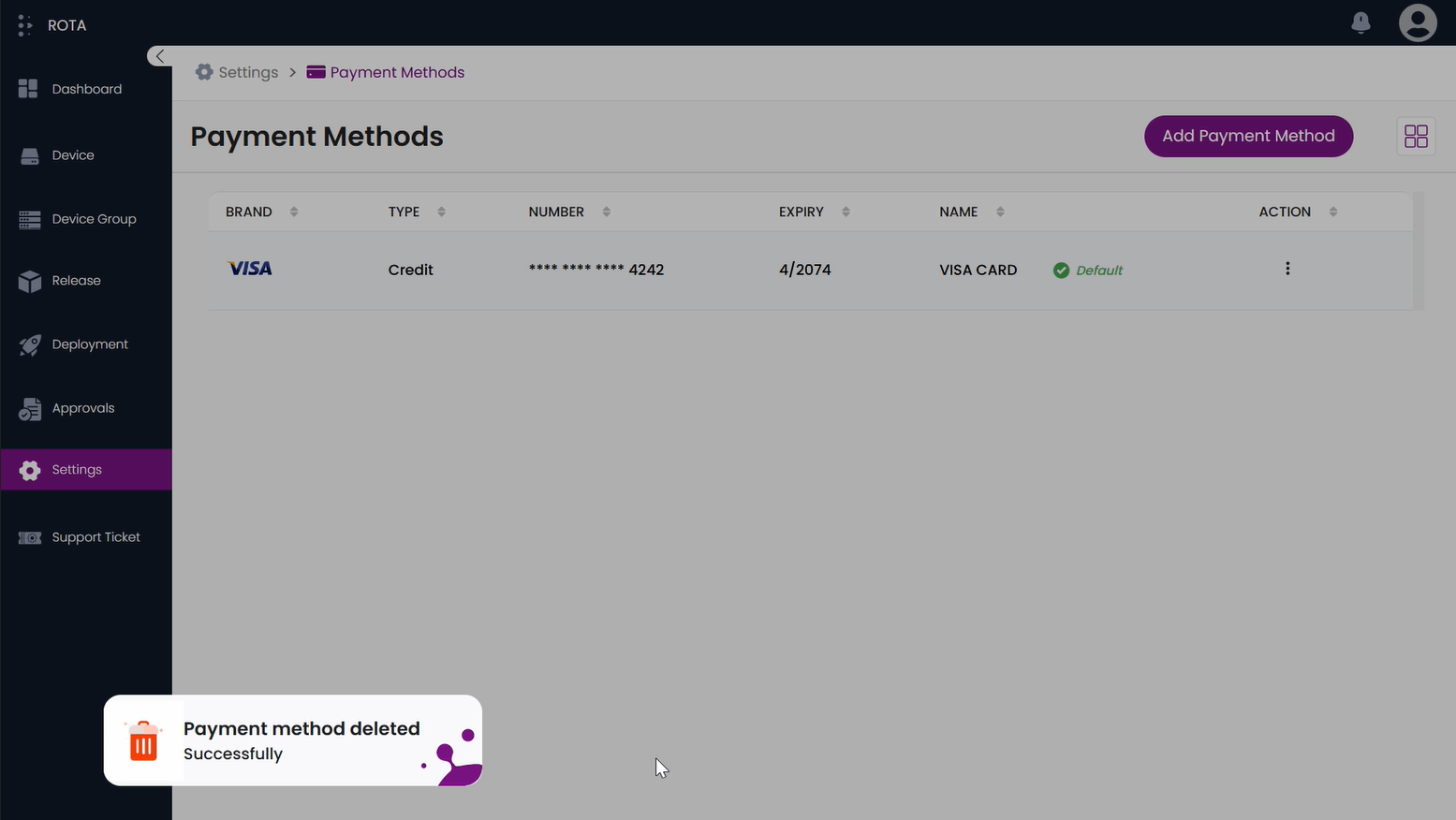Open the Device page icon
Image resolution: width=1456 pixels, height=820 pixels.
coord(30,155)
